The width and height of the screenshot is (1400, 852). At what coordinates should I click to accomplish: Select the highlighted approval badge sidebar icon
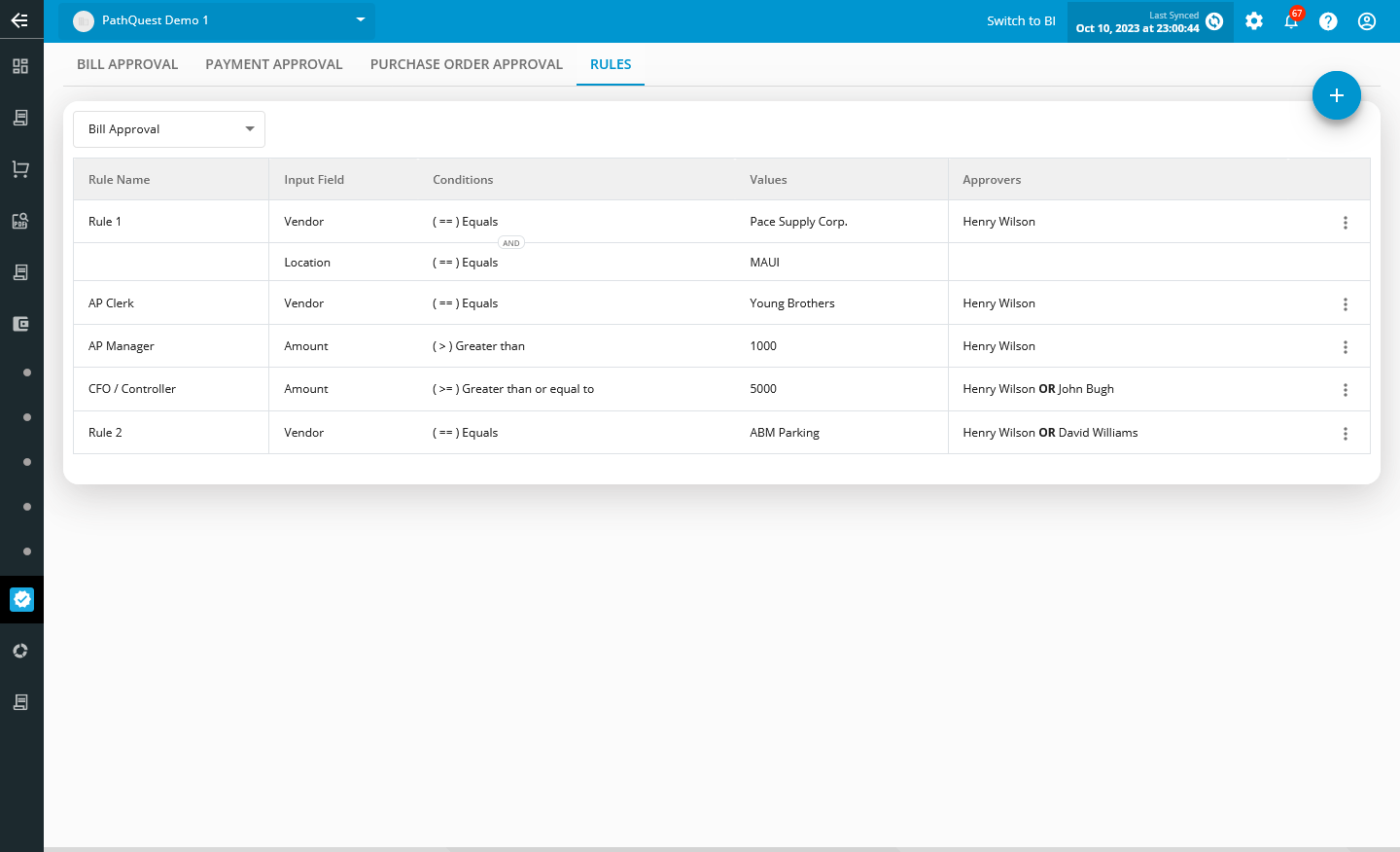(21, 599)
